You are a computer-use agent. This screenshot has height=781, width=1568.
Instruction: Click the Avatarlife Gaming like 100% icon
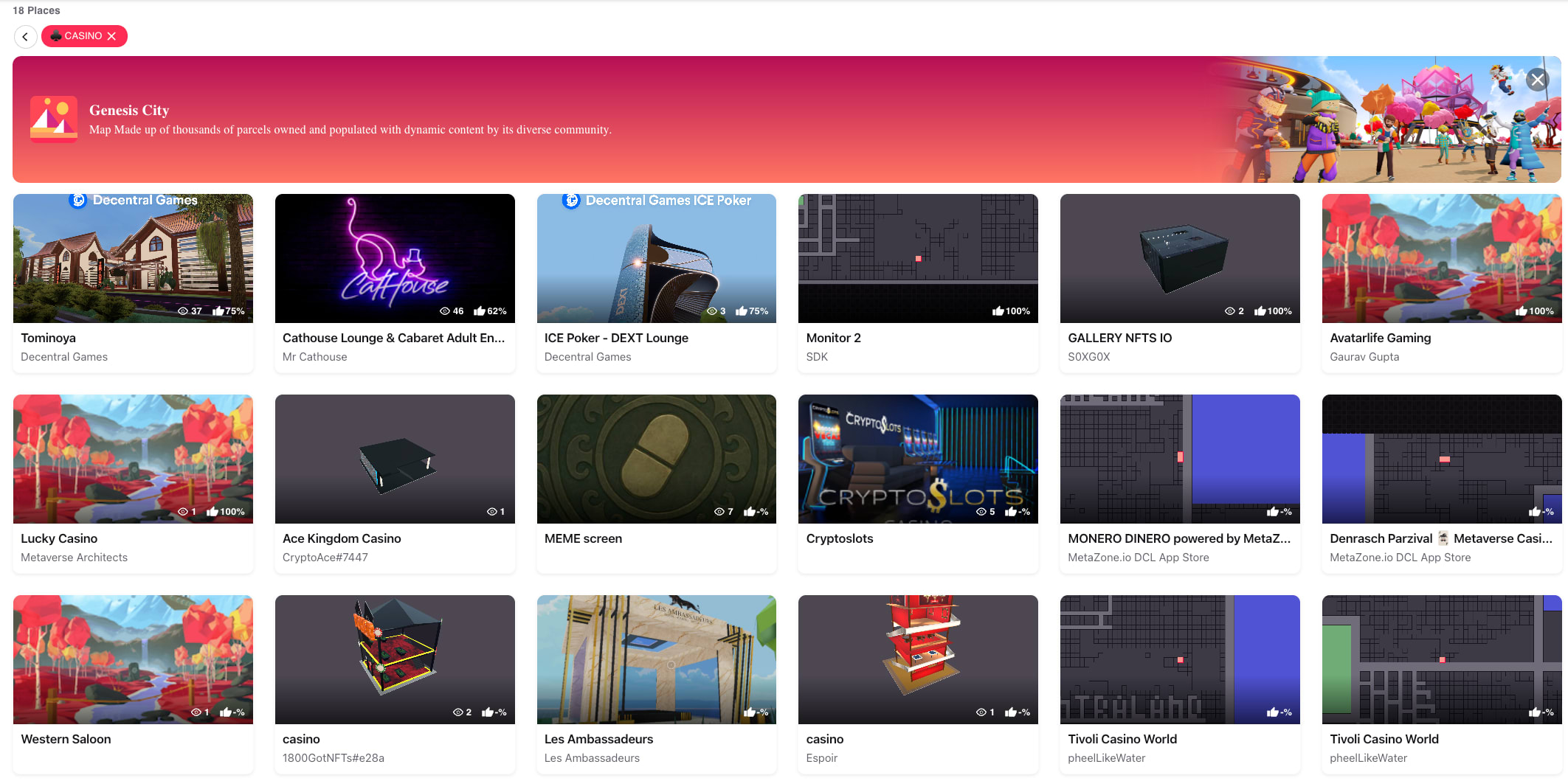1522,311
